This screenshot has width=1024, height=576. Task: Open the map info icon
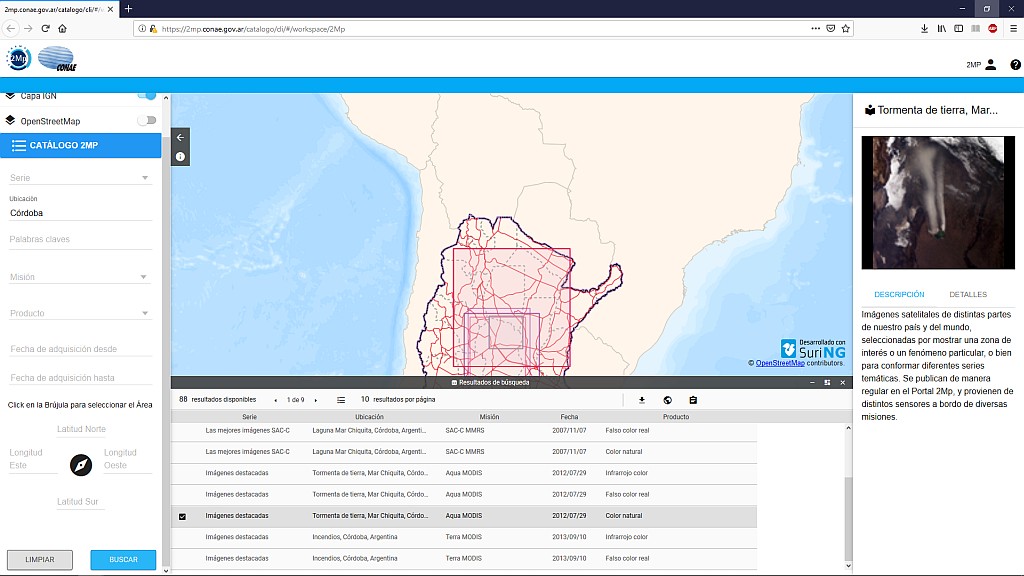click(x=180, y=157)
